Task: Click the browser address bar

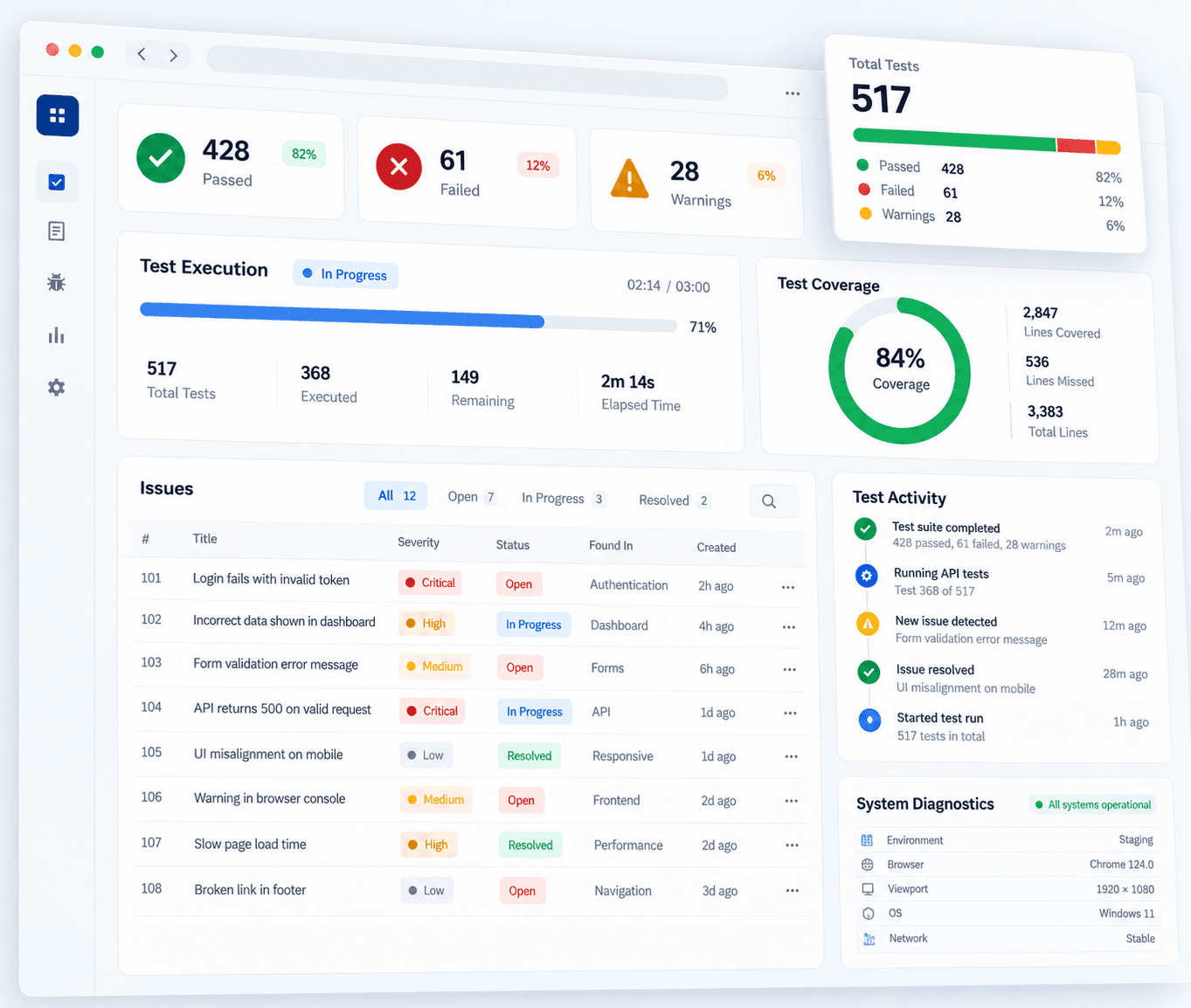Action: coord(468,73)
